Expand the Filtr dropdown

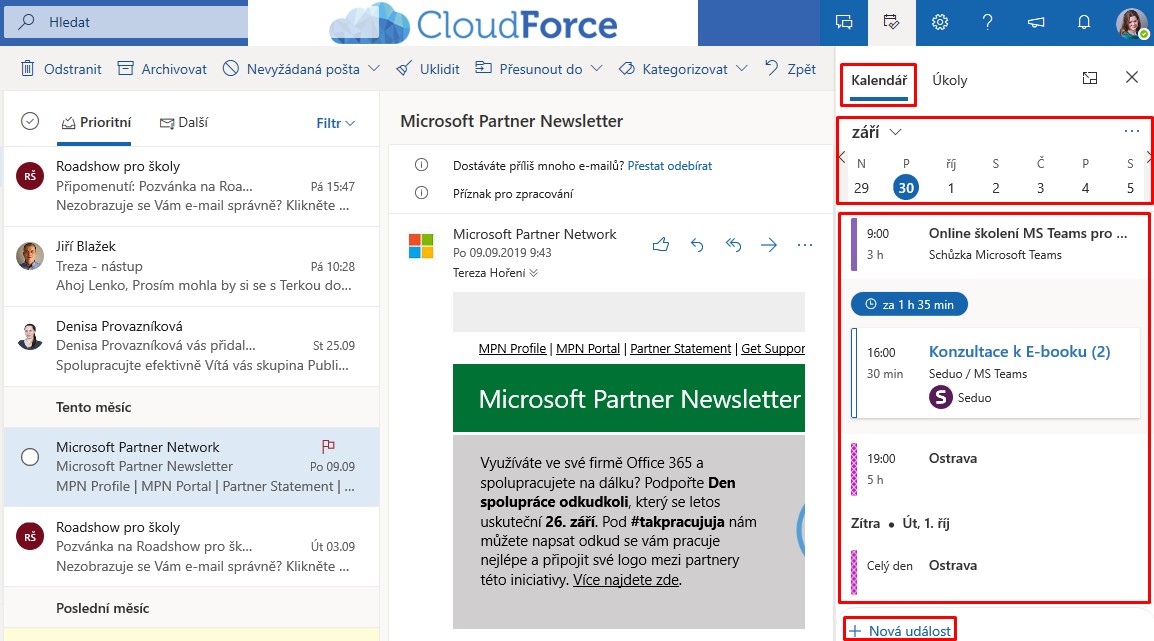336,124
